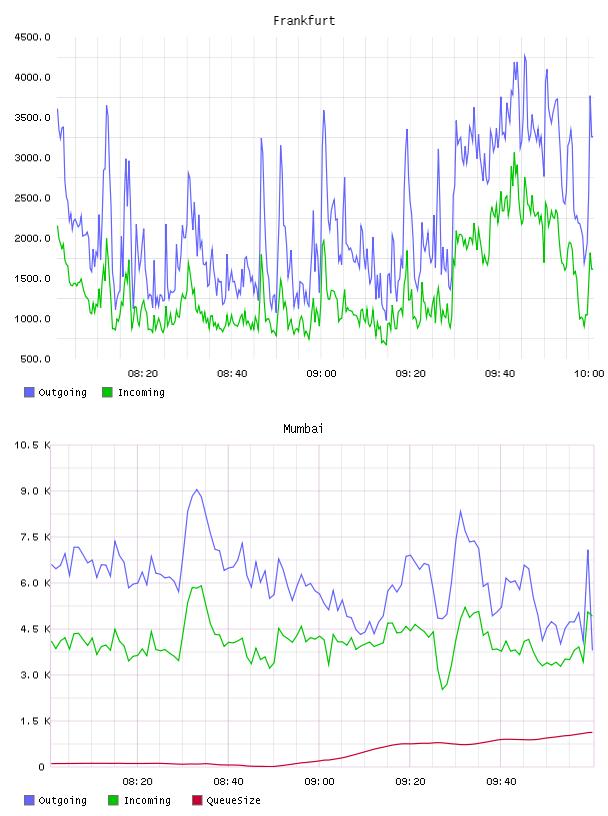Click the Incoming legend label under Frankfurt chart
608x816 pixels.
point(141,392)
